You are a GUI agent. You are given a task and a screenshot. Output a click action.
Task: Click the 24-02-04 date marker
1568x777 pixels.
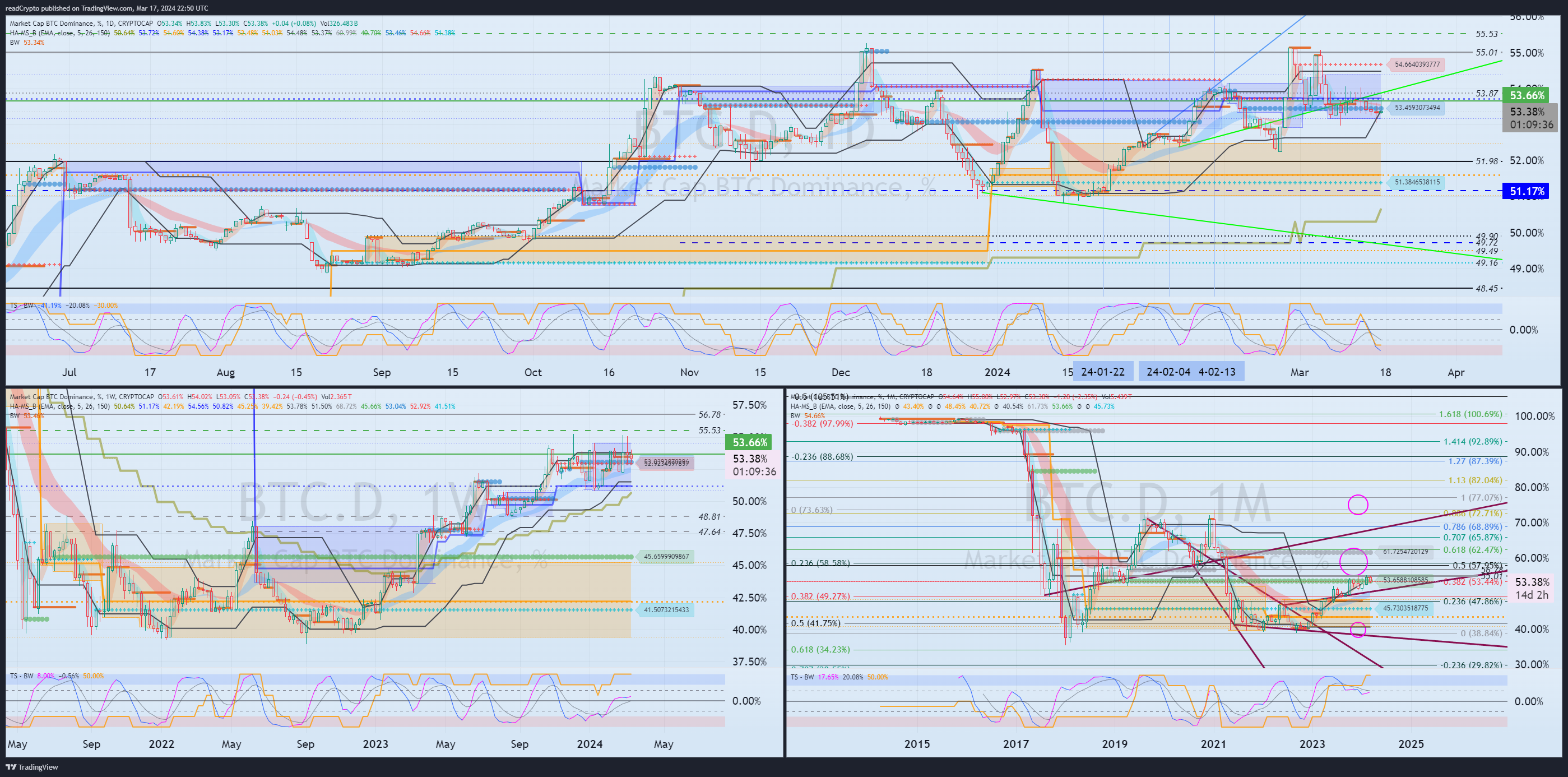coord(1168,372)
